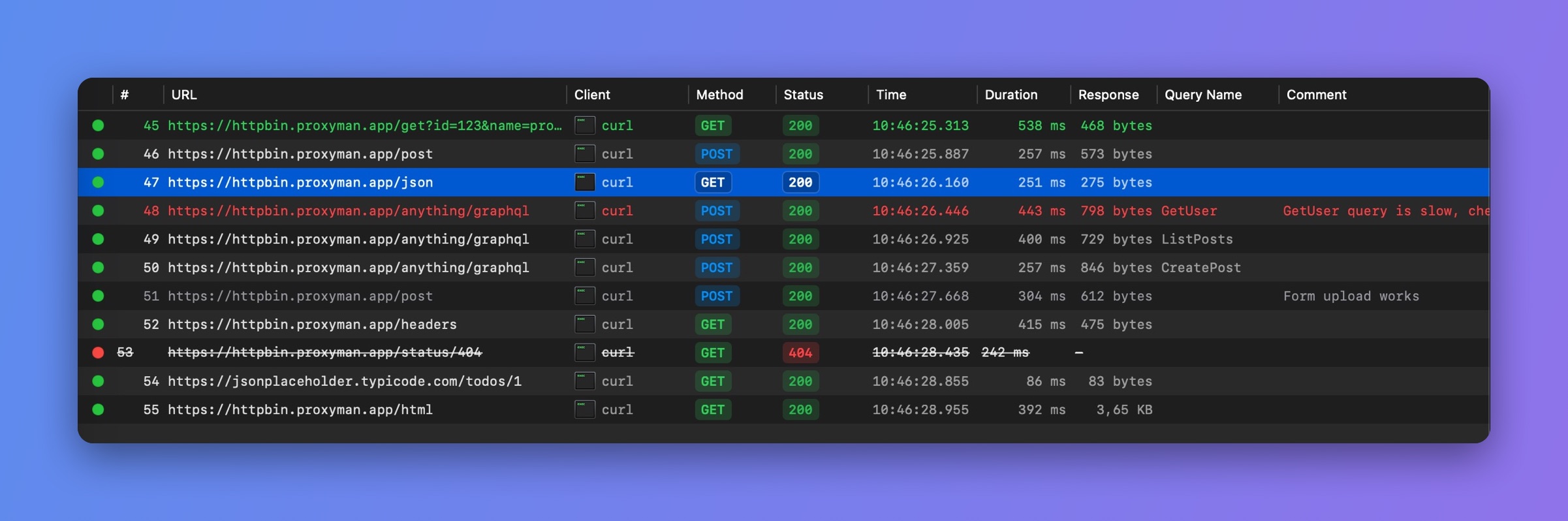Click the 'Form upload works' comment
This screenshot has height=521, width=1568.
(x=1351, y=296)
